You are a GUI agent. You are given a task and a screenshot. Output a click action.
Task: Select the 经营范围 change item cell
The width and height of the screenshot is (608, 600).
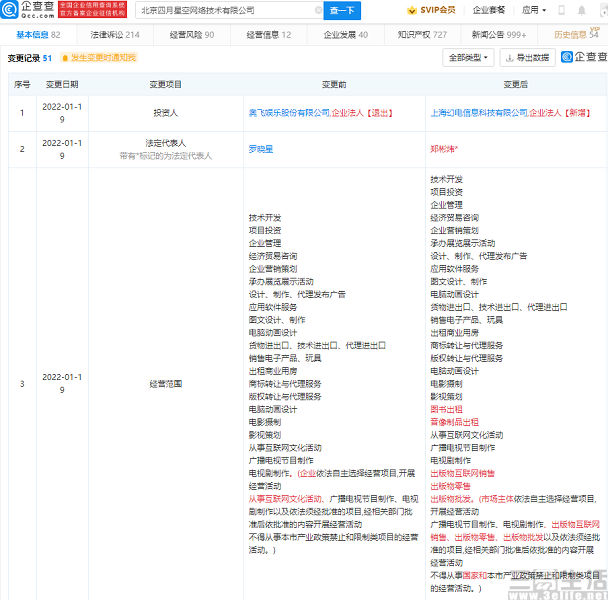tap(166, 384)
